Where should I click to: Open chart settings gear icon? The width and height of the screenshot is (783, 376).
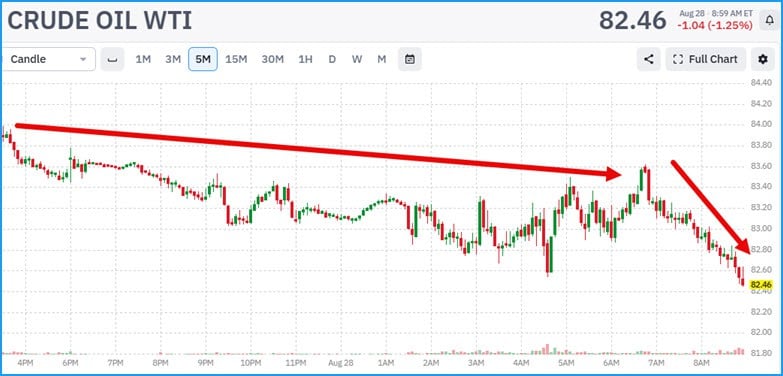click(x=763, y=59)
